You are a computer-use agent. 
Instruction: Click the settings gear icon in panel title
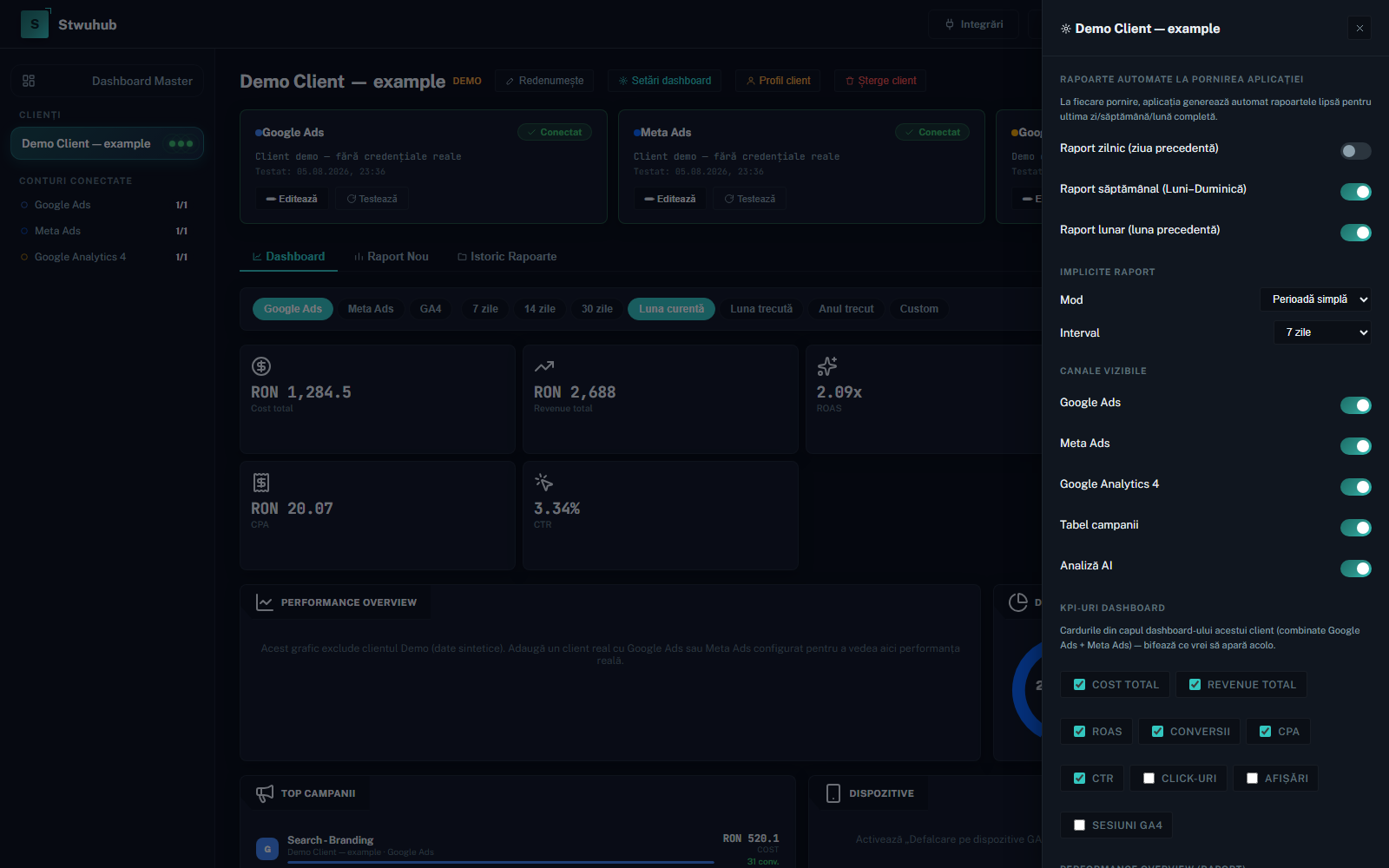(1066, 29)
